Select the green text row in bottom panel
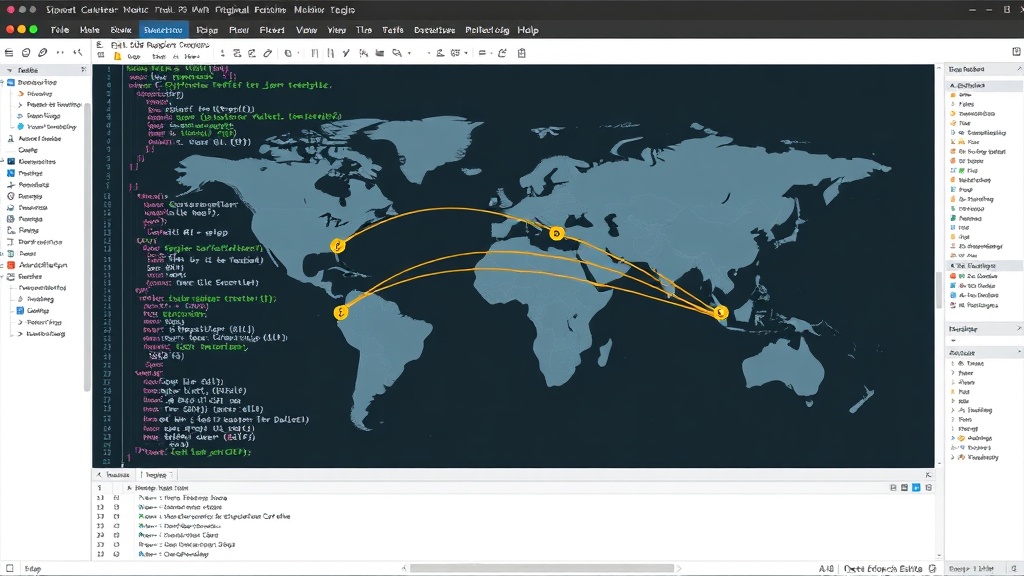The image size is (1024, 576). coord(214,516)
